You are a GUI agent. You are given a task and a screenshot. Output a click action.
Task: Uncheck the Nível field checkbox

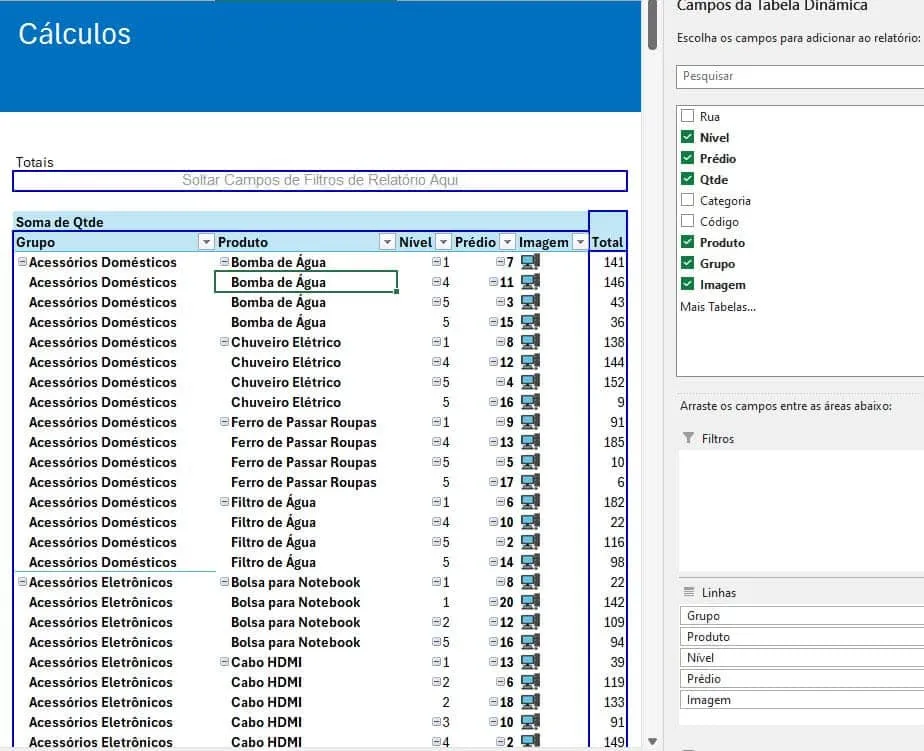point(687,137)
